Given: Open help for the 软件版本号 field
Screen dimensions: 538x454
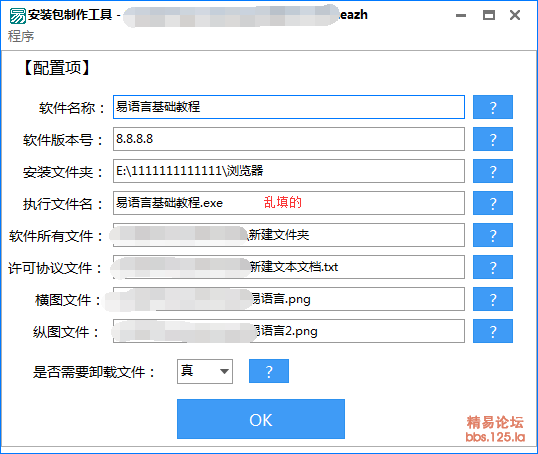Looking at the screenshot, I should click(x=493, y=139).
